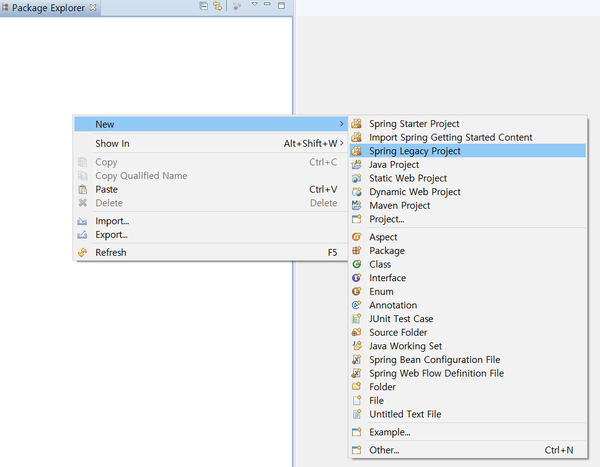Click the Source Folder icon
The height and width of the screenshot is (467, 600).
tap(357, 332)
